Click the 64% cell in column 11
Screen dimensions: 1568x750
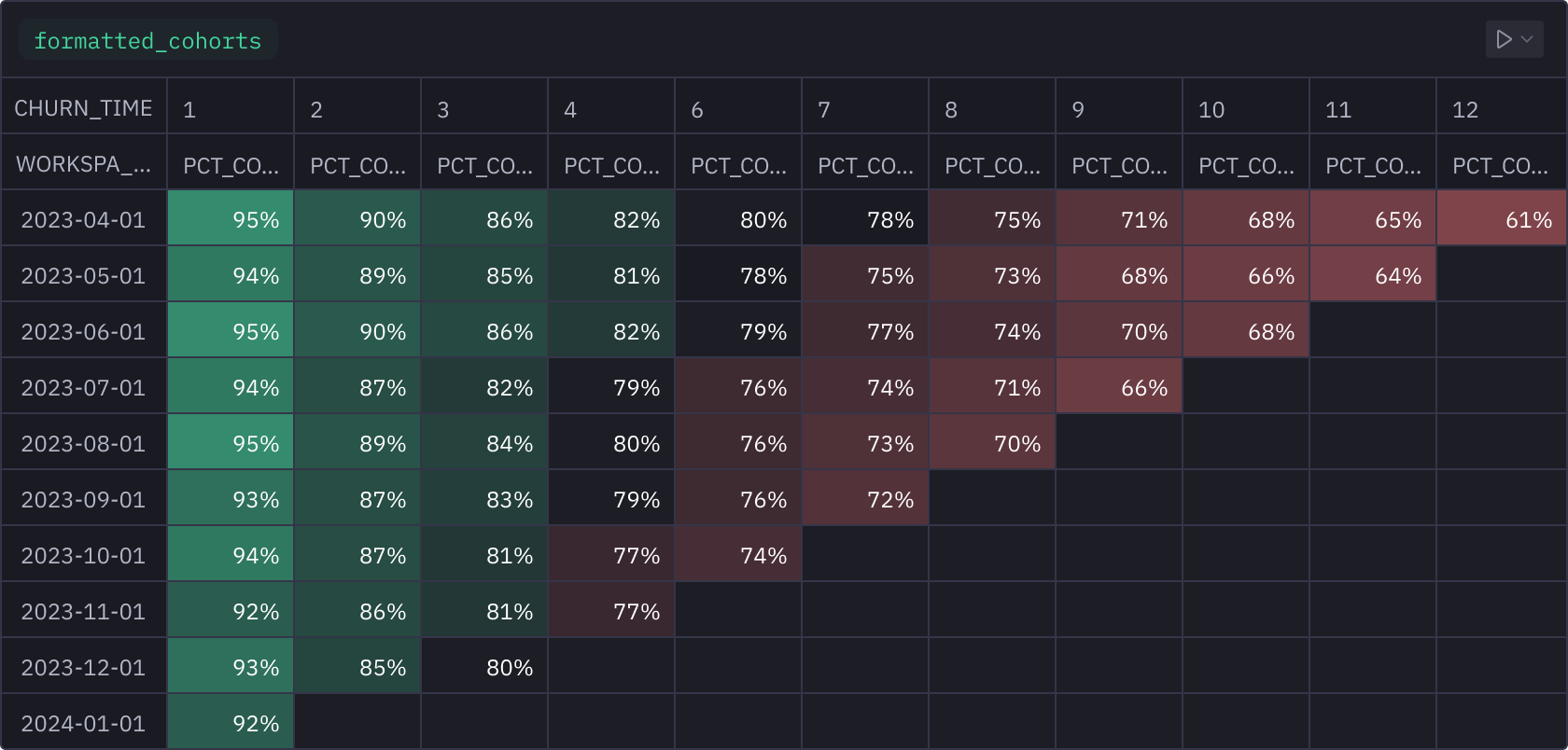tap(1373, 274)
